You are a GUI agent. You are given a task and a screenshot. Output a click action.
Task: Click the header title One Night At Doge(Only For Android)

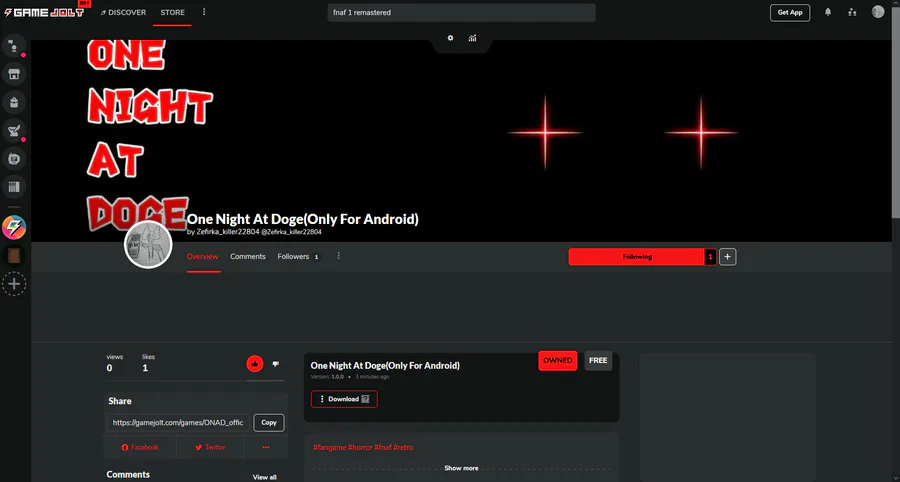[x=302, y=219]
